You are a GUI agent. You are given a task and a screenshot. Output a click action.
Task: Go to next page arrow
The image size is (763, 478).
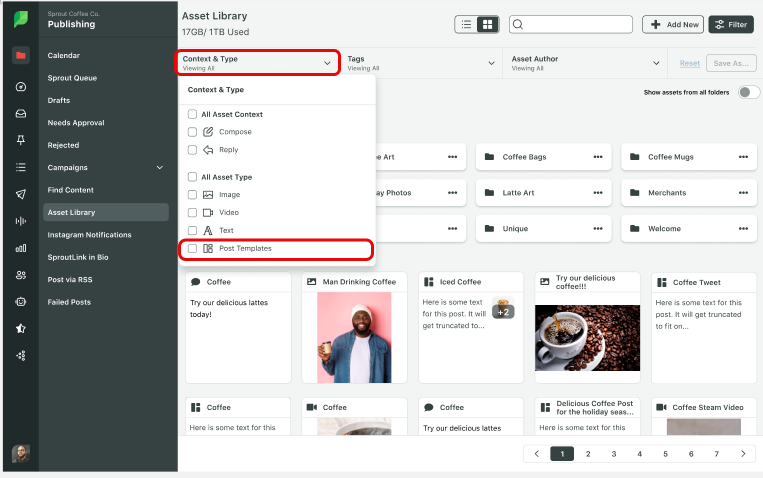[743, 454]
